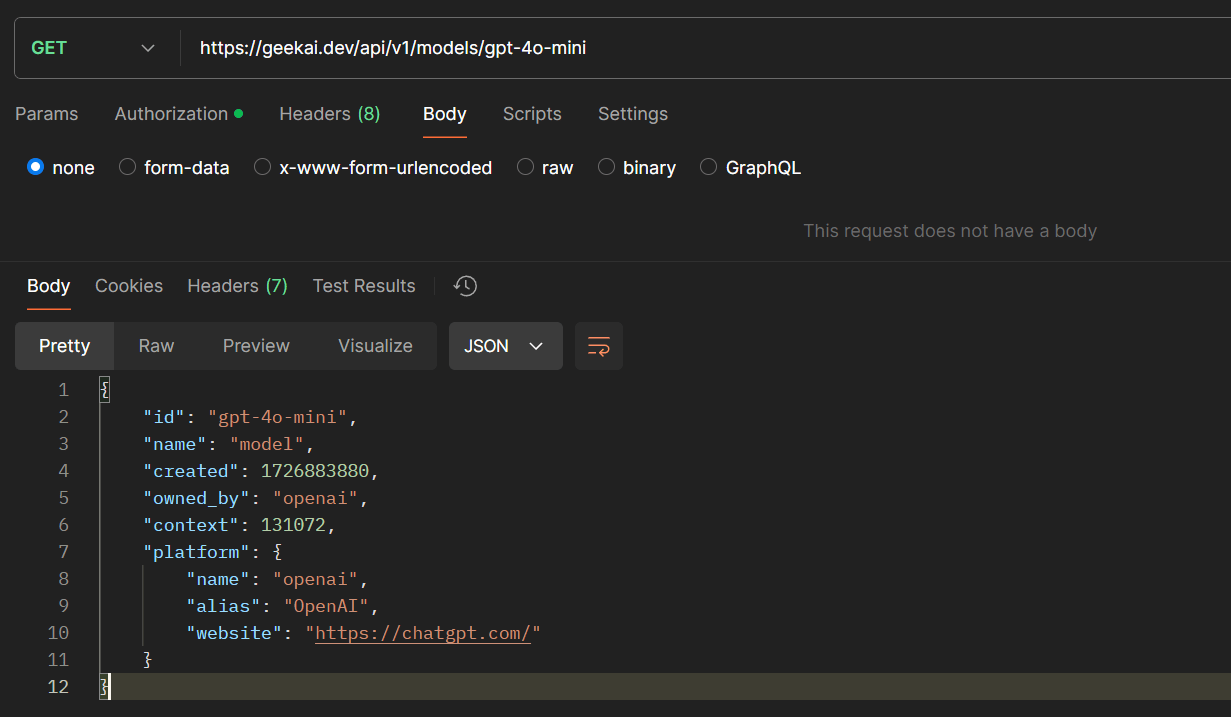The width and height of the screenshot is (1231, 717).
Task: Switch to the Pretty view
Action: [64, 346]
